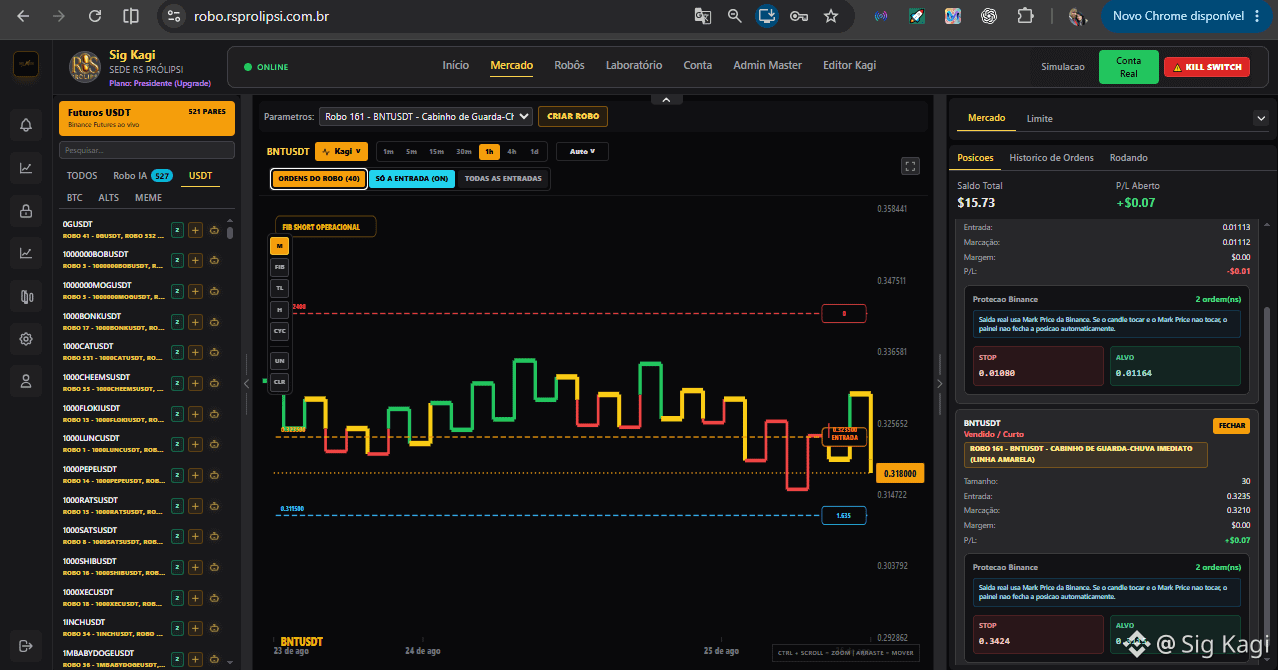Reload the page in Chrome
This screenshot has height=670, width=1278.
coord(94,16)
